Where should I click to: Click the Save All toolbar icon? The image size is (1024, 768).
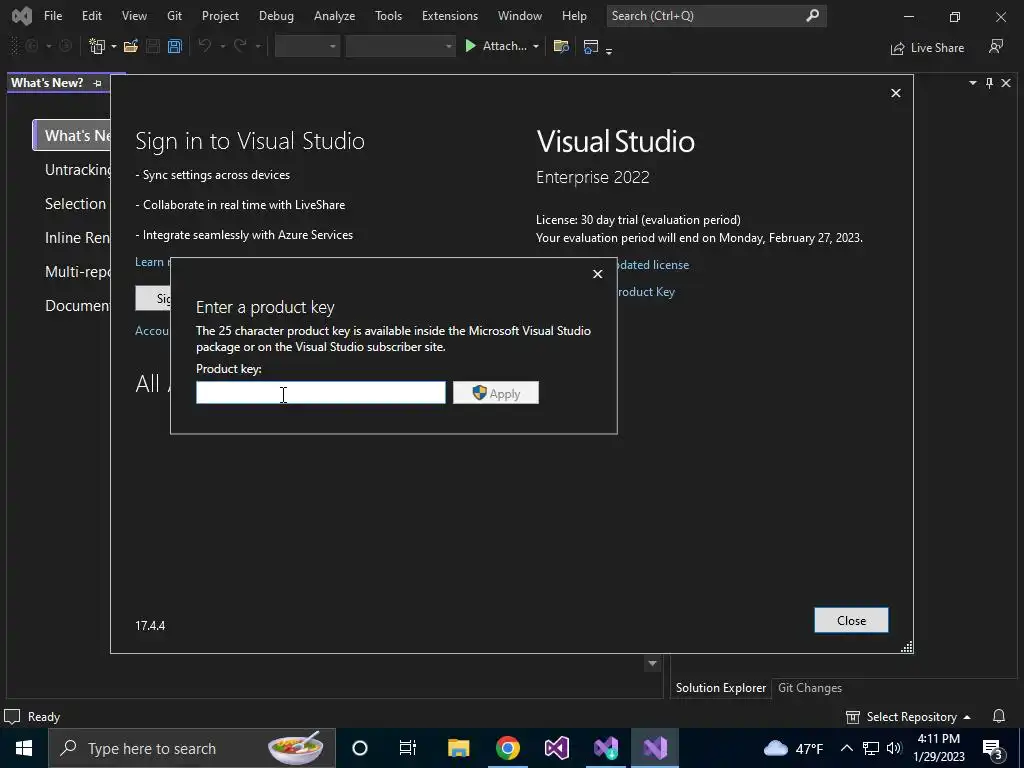click(174, 46)
